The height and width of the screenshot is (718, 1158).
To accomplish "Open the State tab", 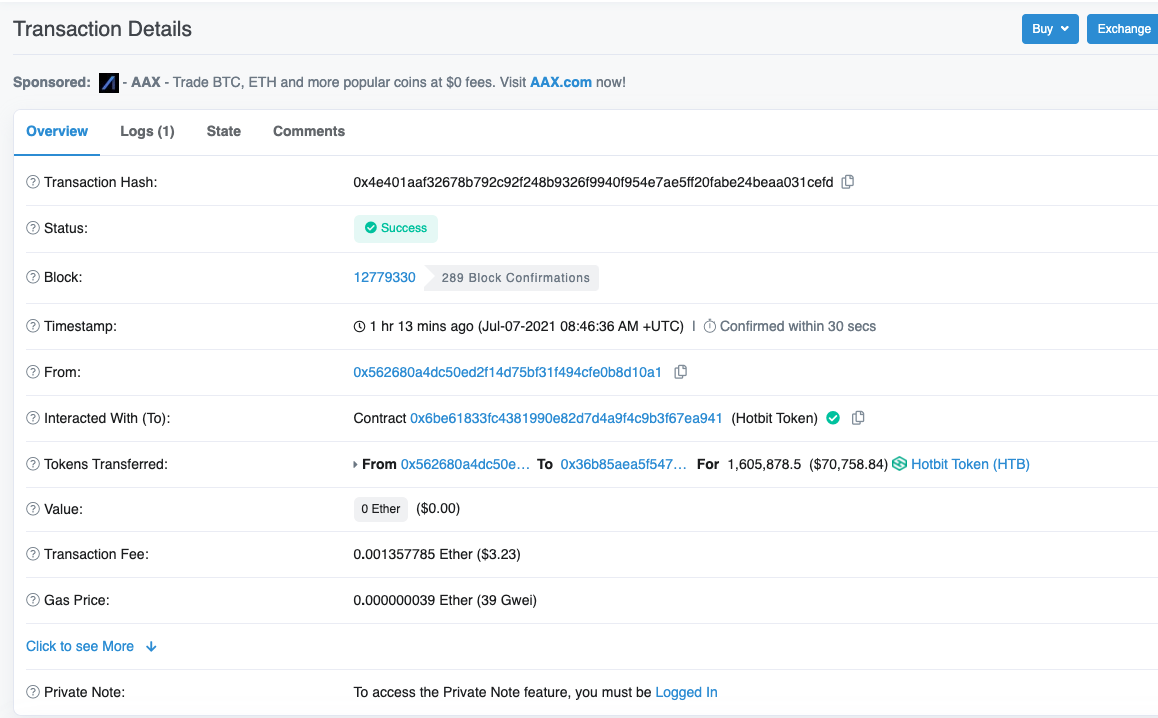I will (x=224, y=131).
